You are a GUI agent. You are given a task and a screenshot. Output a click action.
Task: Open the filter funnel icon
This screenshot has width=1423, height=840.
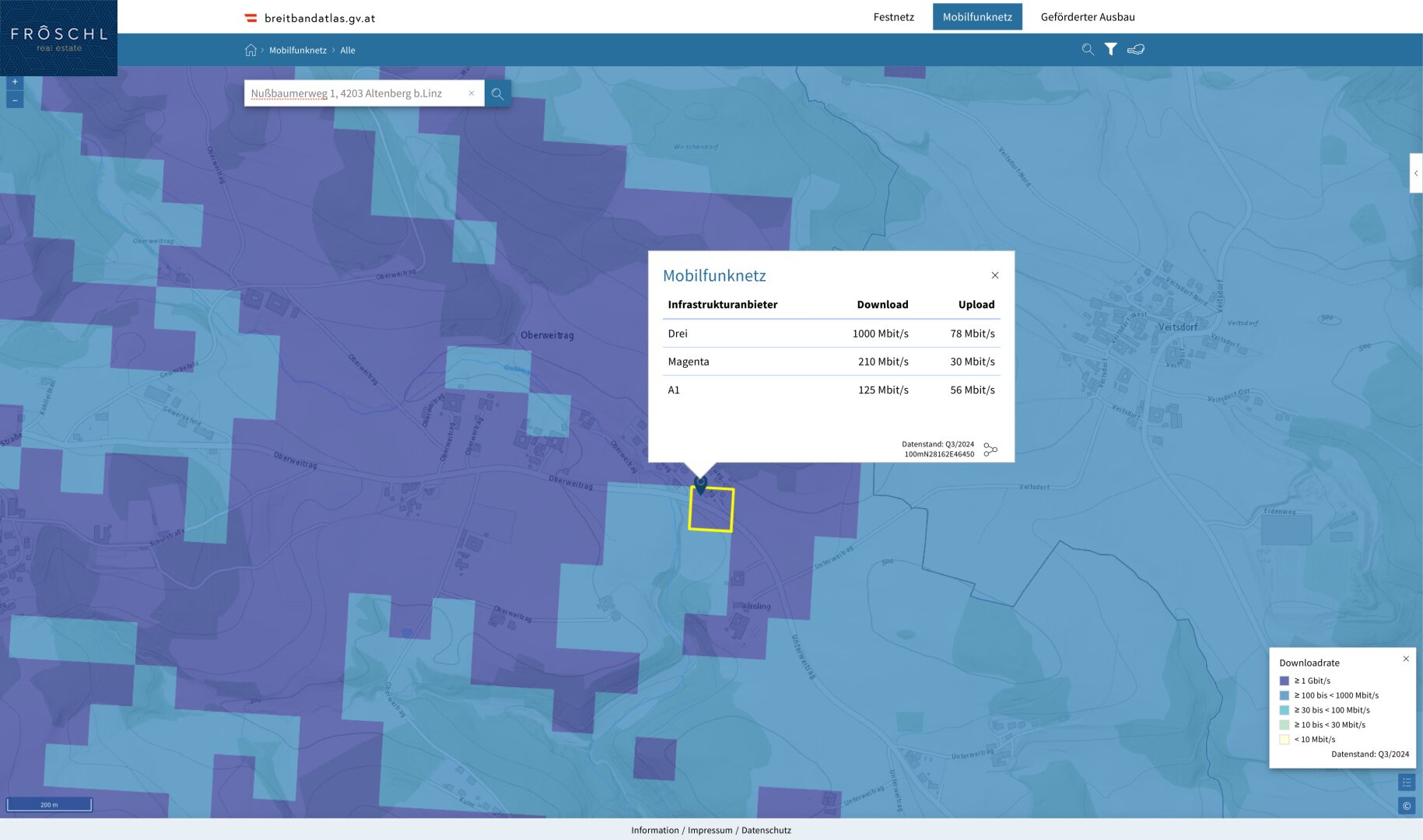click(1111, 49)
